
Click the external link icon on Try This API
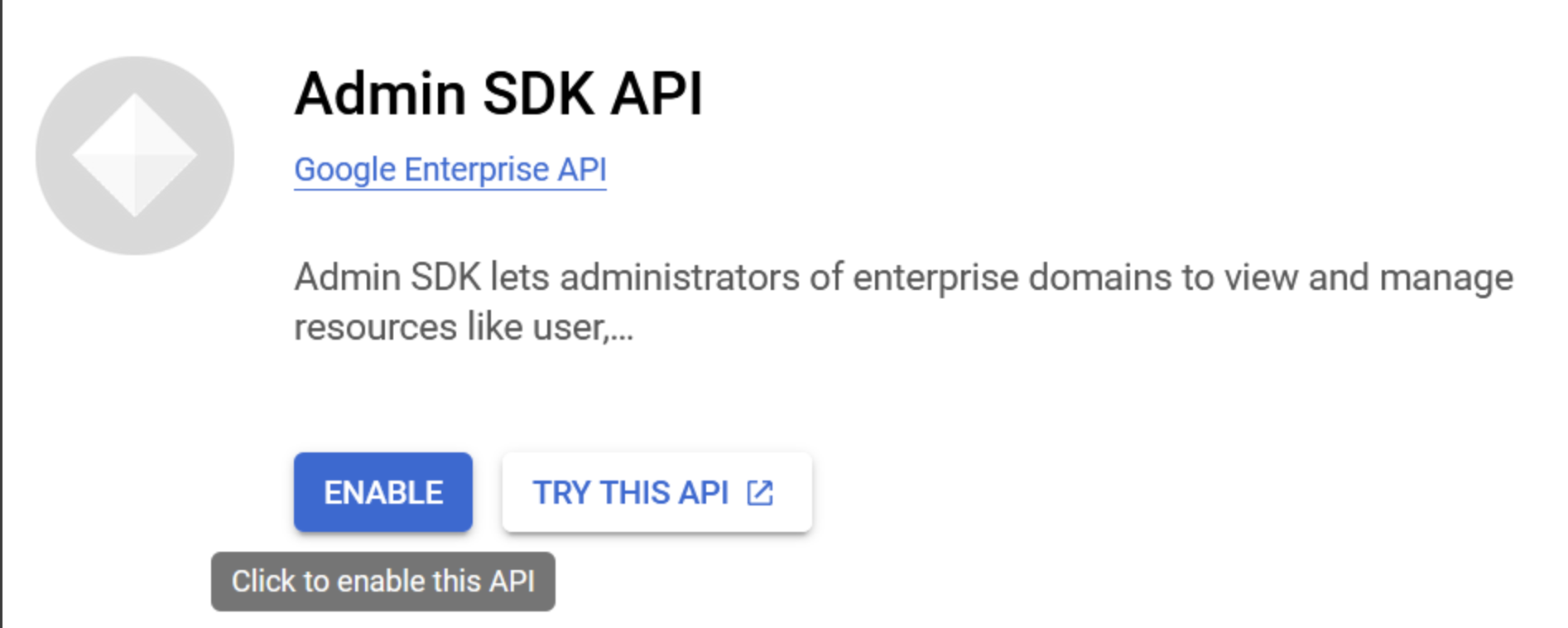coord(760,493)
